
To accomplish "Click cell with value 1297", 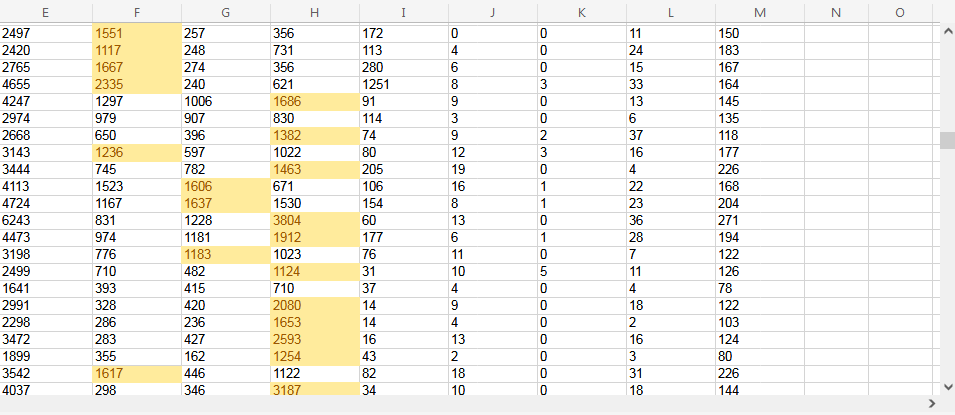I will [137, 102].
